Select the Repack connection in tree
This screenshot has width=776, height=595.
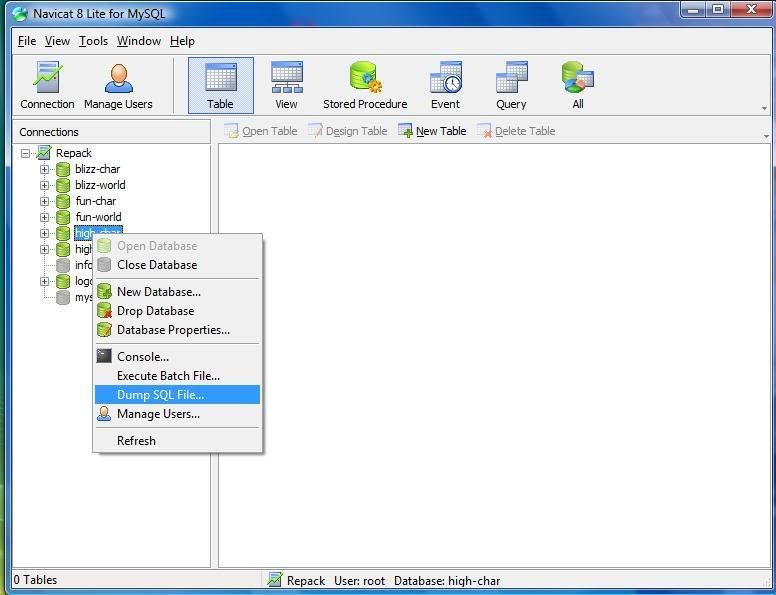click(74, 153)
